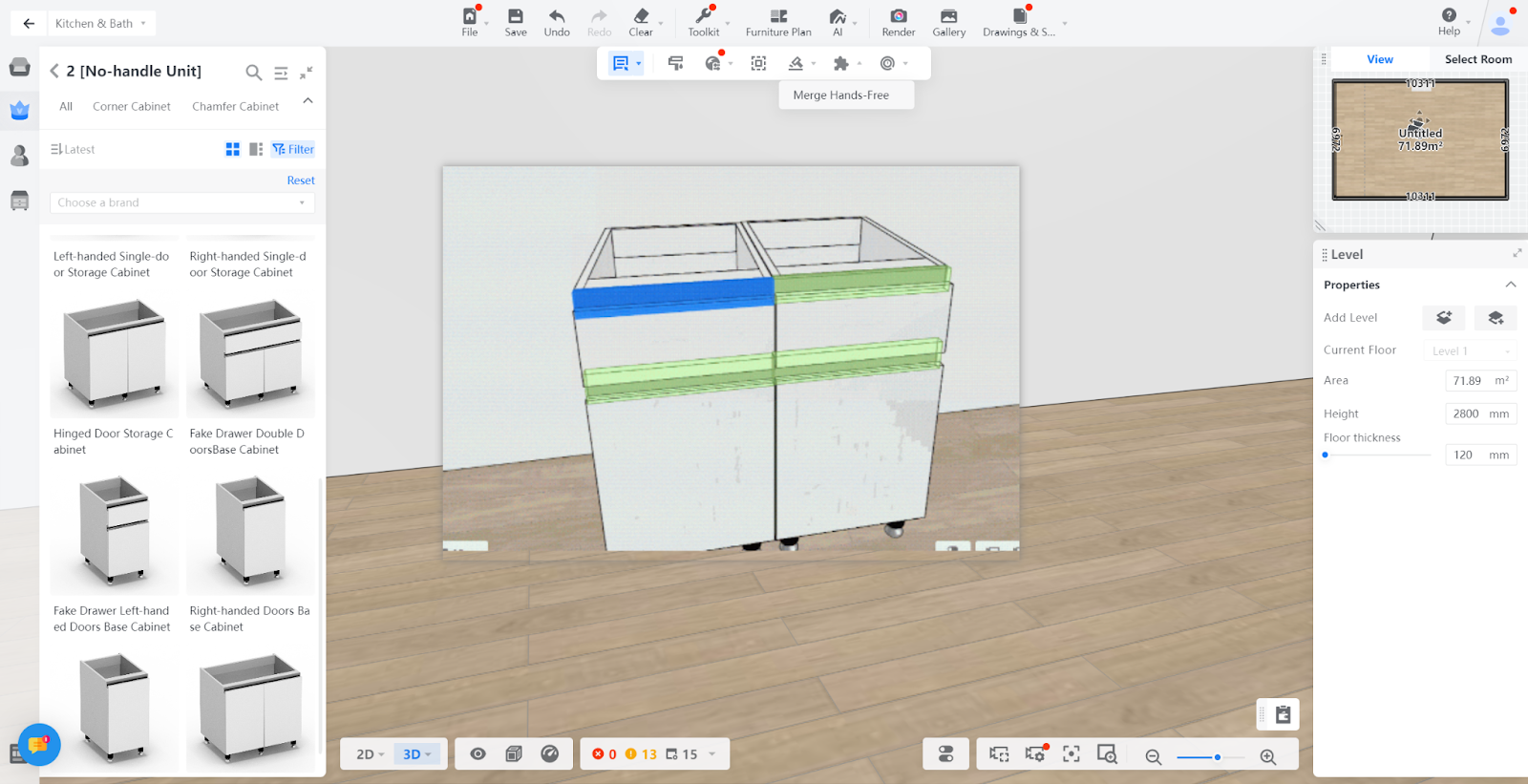Image resolution: width=1528 pixels, height=784 pixels.
Task: Click the Render camera icon
Action: point(898,16)
